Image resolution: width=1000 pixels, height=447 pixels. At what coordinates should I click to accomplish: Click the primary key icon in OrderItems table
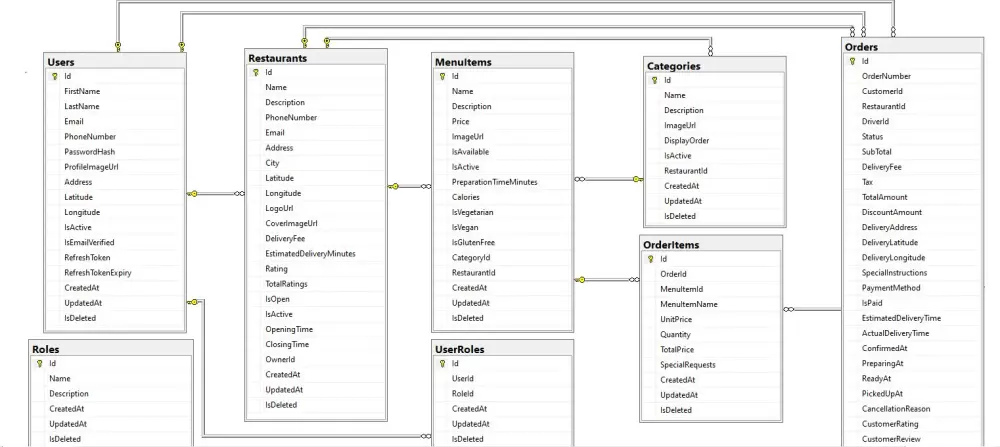click(x=651, y=259)
